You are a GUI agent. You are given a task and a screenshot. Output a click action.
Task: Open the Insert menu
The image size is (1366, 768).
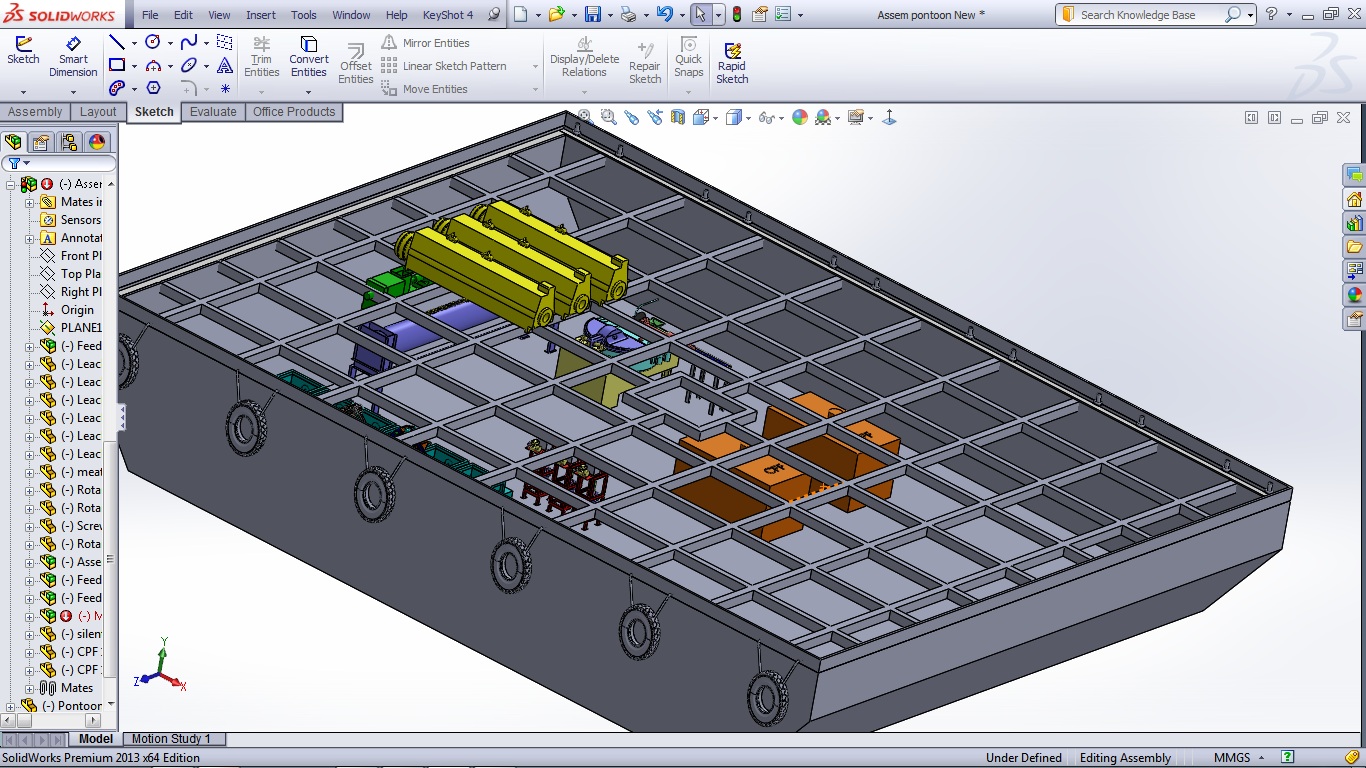(x=261, y=15)
